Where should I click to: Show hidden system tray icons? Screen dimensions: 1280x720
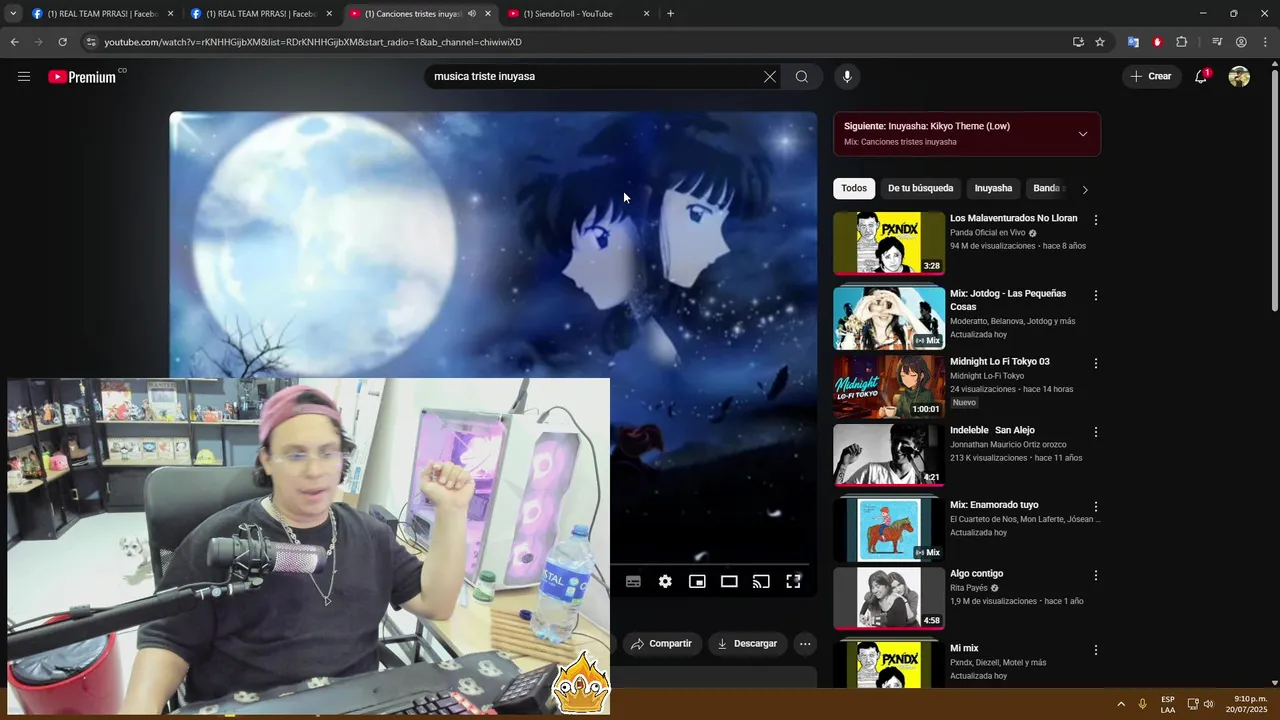(x=1120, y=704)
